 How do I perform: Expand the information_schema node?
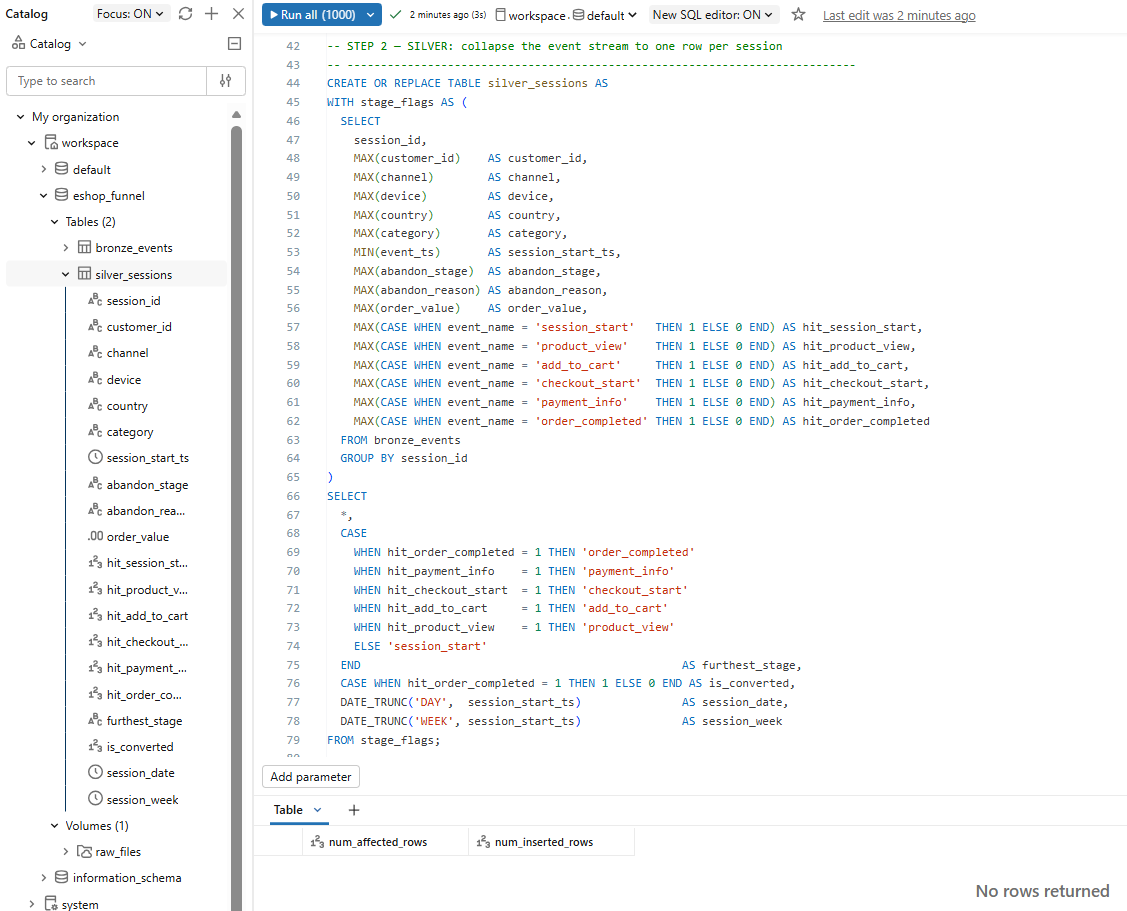click(x=43, y=878)
